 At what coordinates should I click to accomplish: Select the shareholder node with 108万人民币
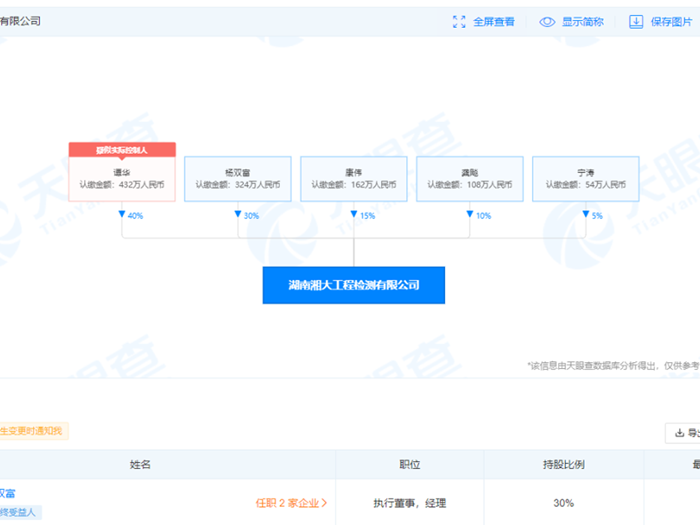(470, 179)
